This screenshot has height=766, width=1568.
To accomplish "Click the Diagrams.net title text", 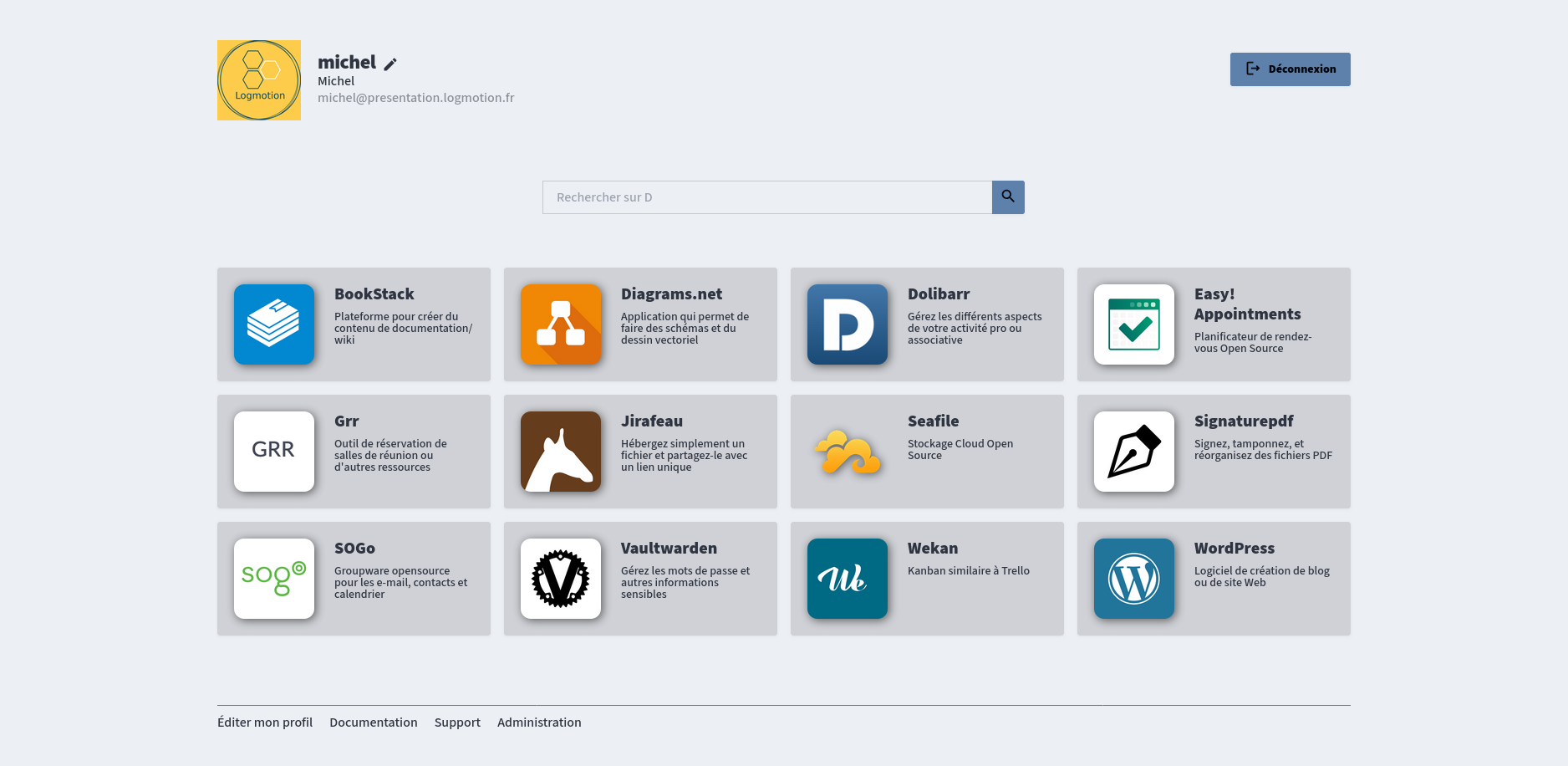I will tap(671, 294).
